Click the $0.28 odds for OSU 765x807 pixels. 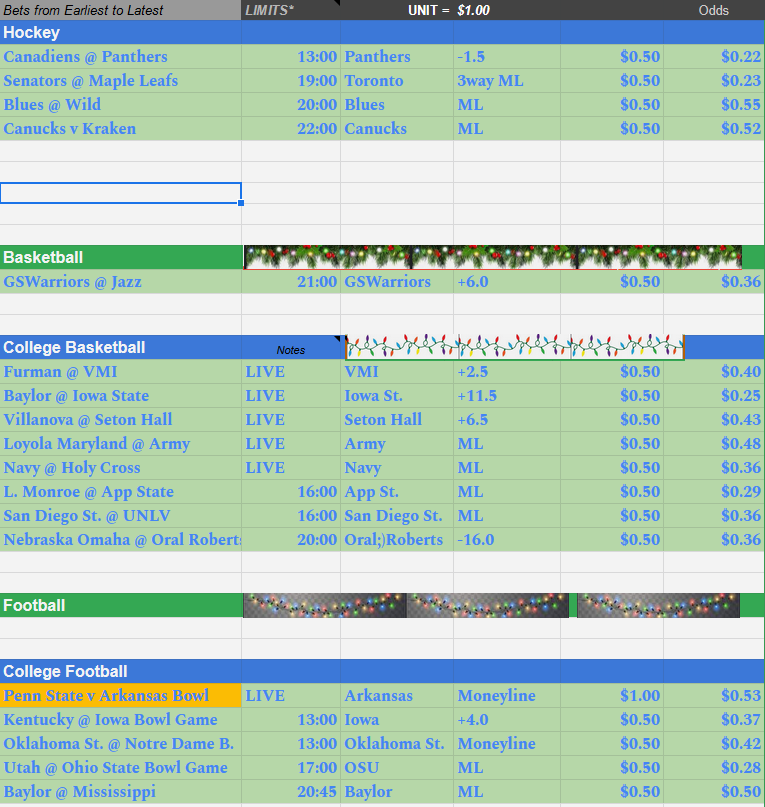pyautogui.click(x=714, y=767)
